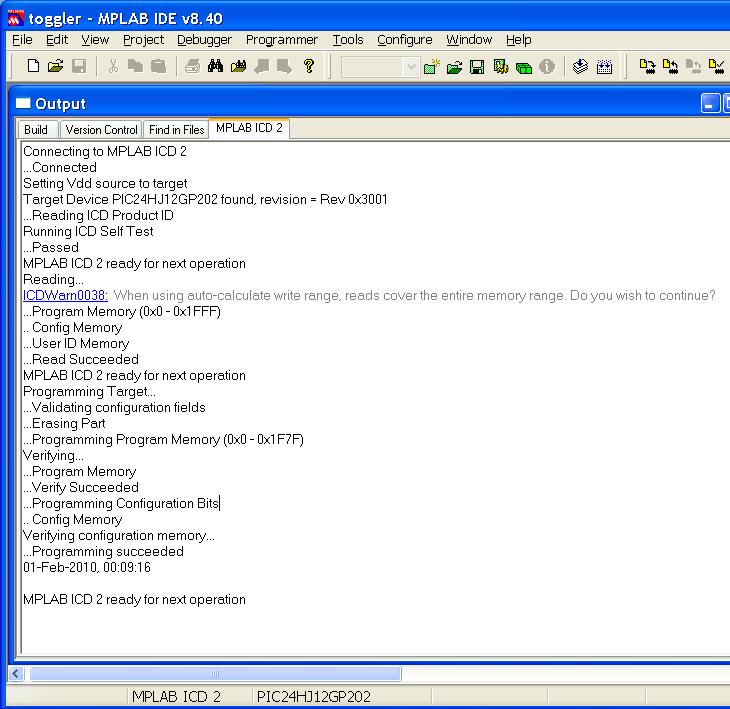
Task: Click the Output window title icon
Action: click(23, 103)
